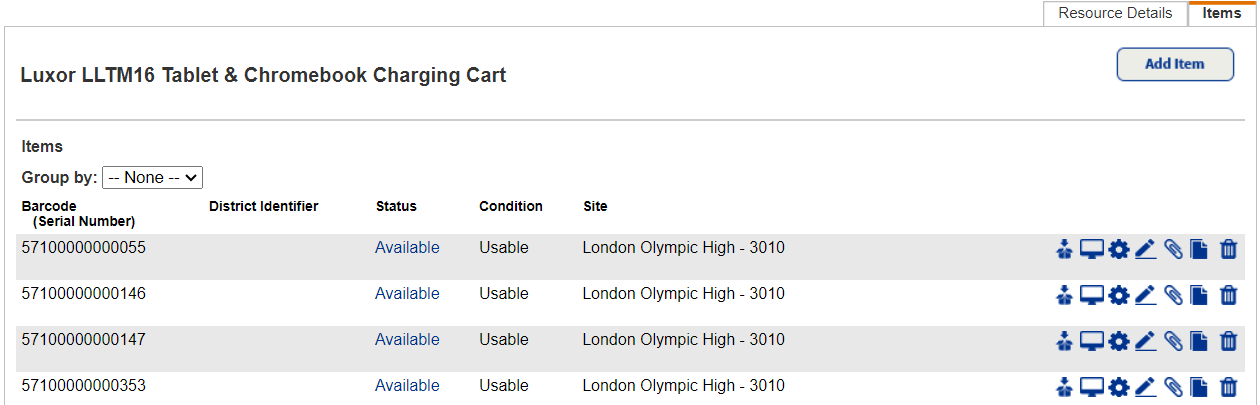
Task: Click the document copy icon for item 57100000000146
Action: [x=1200, y=295]
